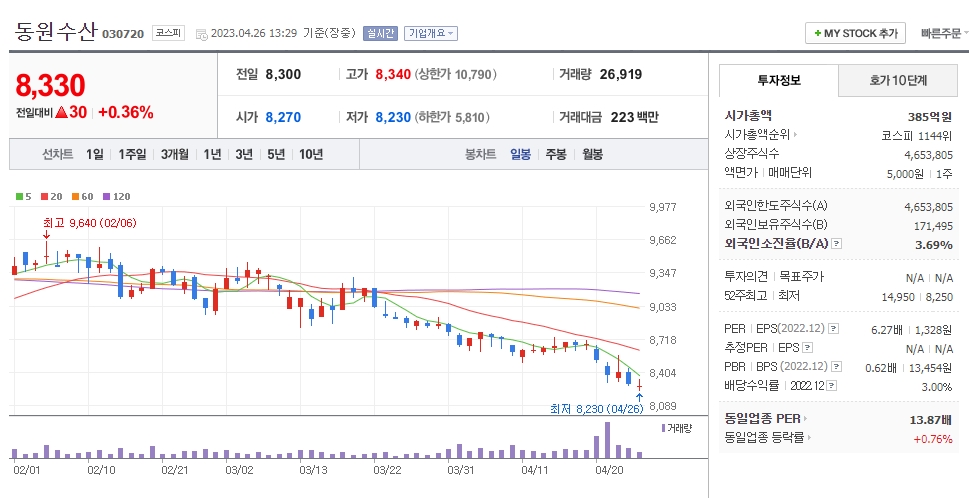Click the stock code 030720
Viewport: 969px width, 498px height.
click(x=123, y=34)
